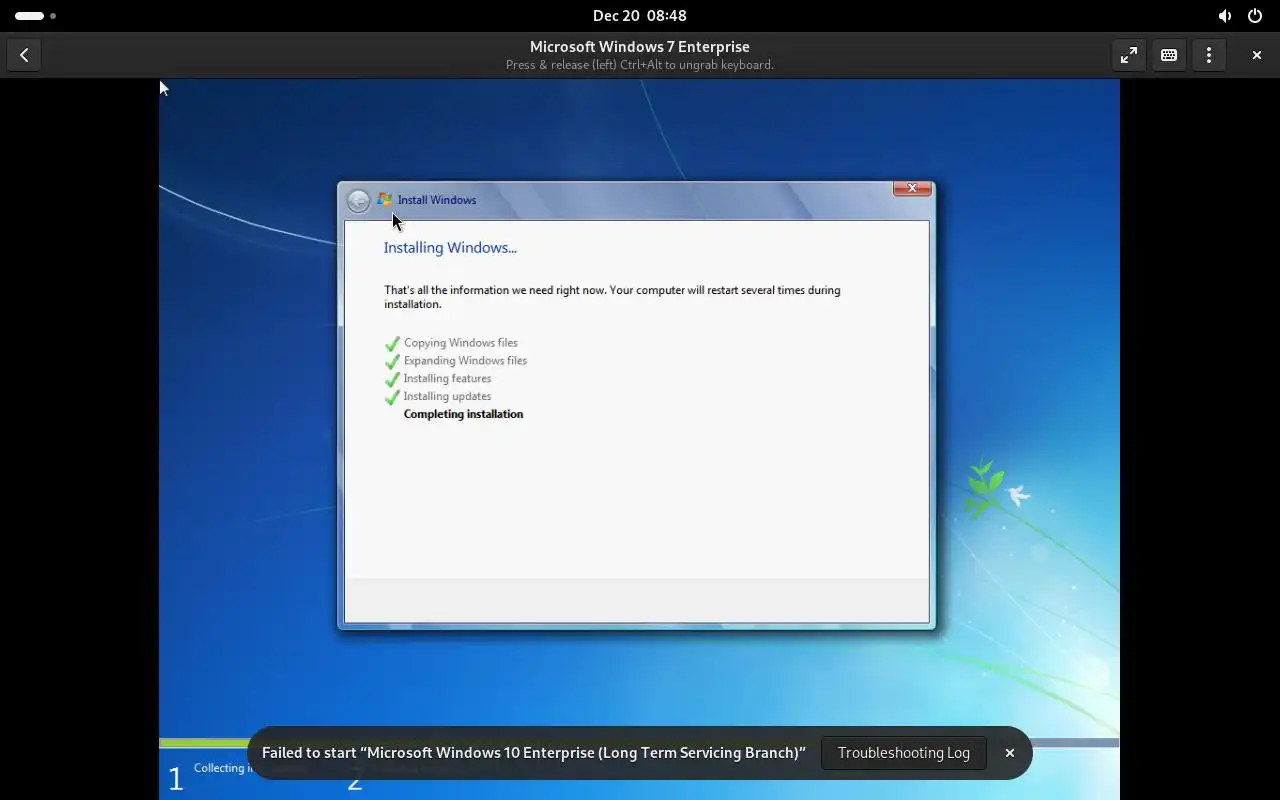1280x800 pixels.
Task: Click the 'Installing features' checkmark
Action: pos(392,379)
